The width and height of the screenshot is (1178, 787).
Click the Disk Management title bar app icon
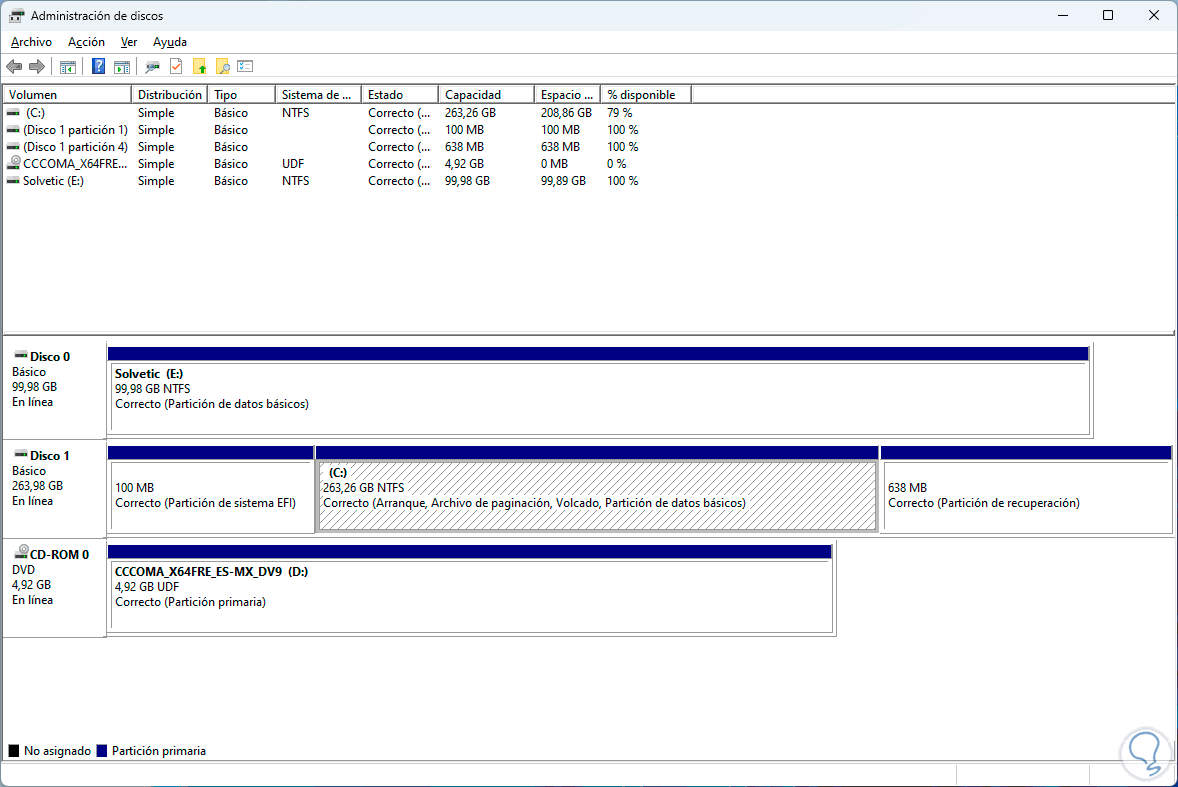pos(16,15)
